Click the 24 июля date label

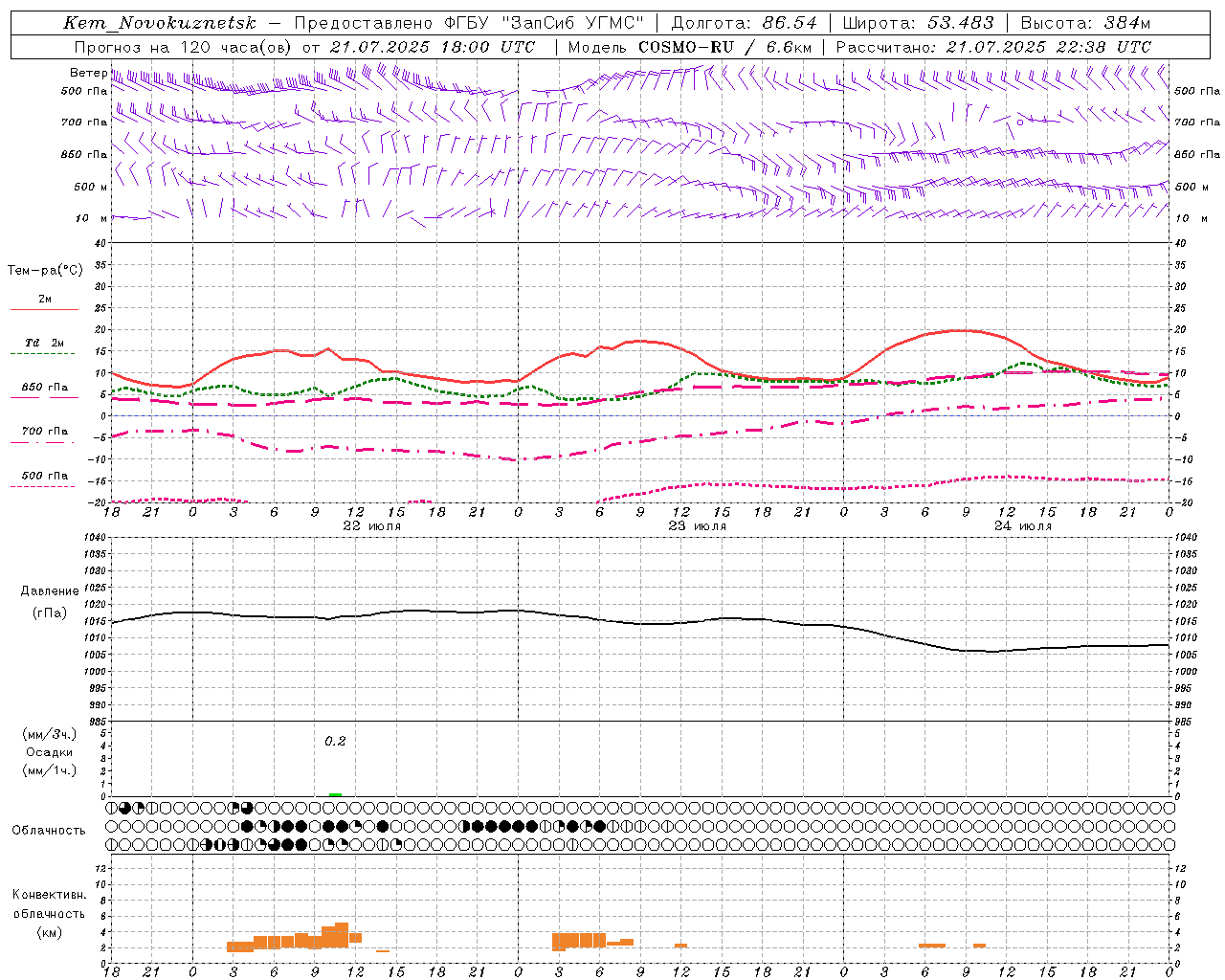click(1023, 526)
